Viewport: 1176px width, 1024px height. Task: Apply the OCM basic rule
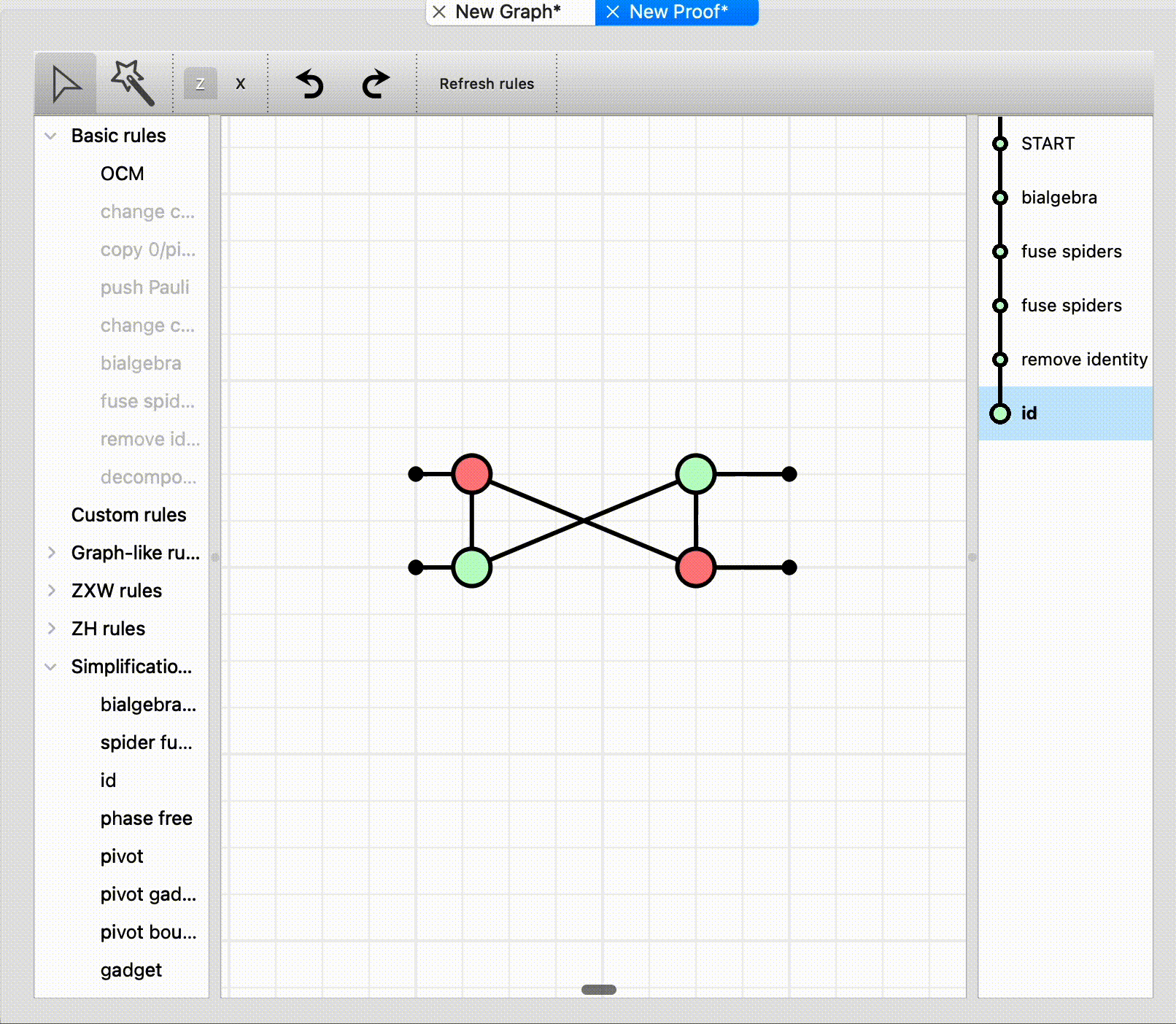[x=122, y=174]
